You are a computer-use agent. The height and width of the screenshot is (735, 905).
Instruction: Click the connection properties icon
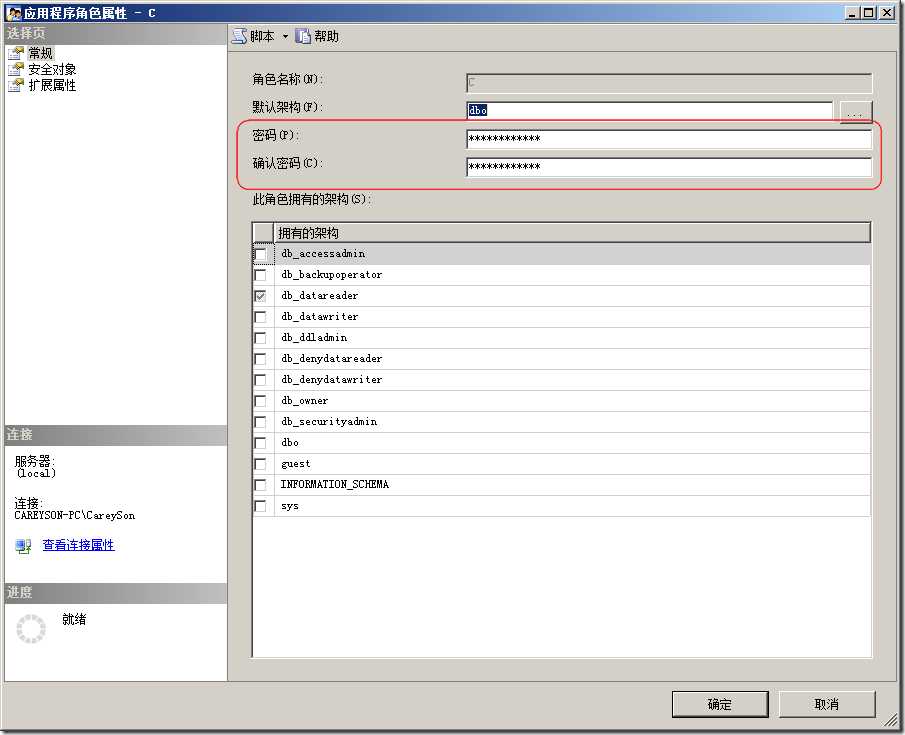coord(23,546)
